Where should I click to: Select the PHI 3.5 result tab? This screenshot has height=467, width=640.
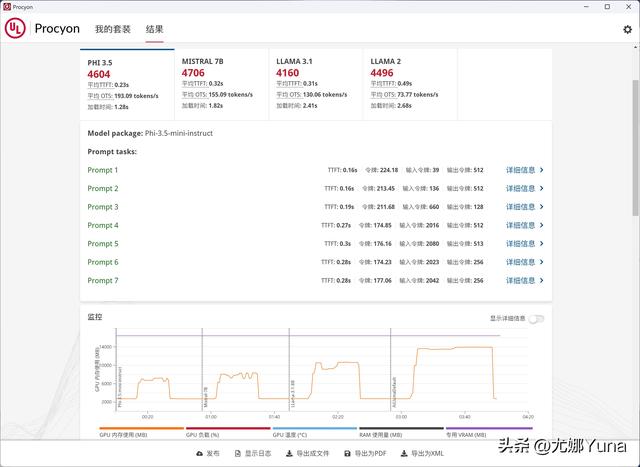pos(127,85)
